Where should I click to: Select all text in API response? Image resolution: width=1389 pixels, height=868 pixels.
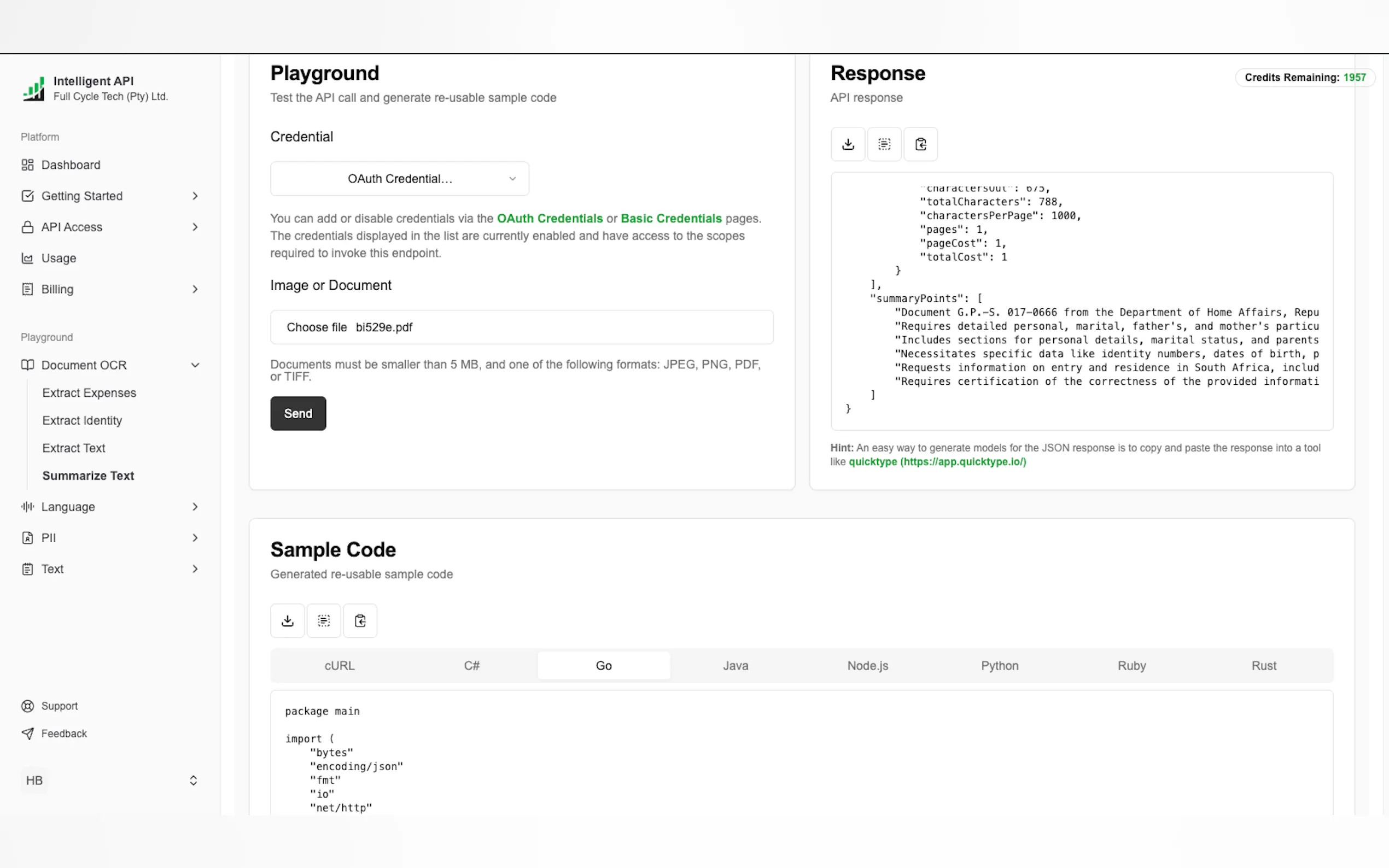(x=884, y=144)
